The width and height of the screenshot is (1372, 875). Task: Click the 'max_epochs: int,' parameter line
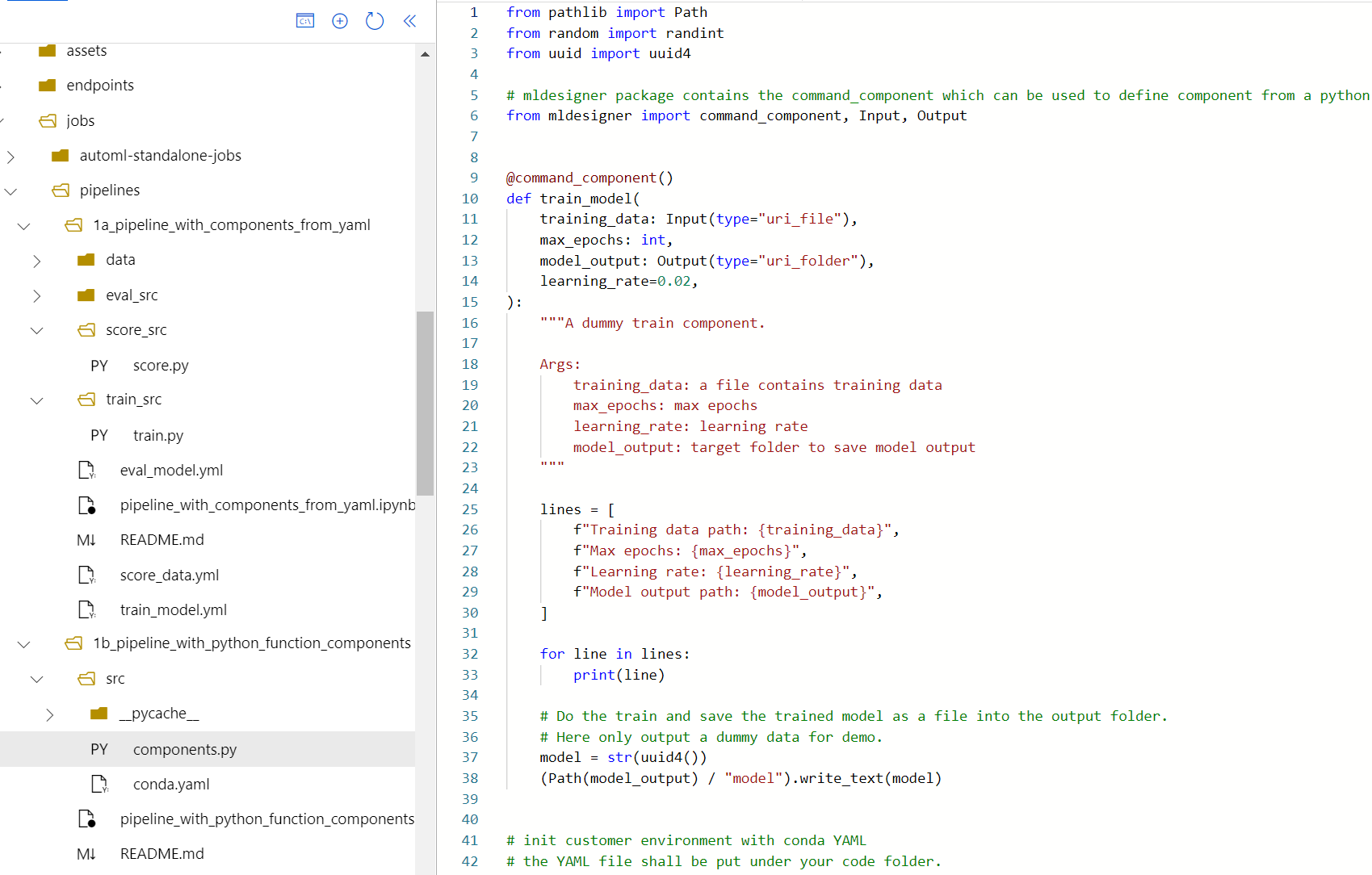[606, 240]
